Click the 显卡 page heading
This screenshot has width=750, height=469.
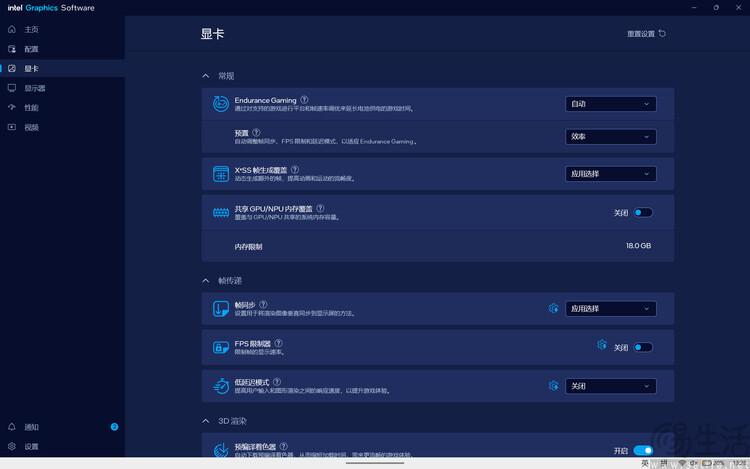pyautogui.click(x=212, y=34)
